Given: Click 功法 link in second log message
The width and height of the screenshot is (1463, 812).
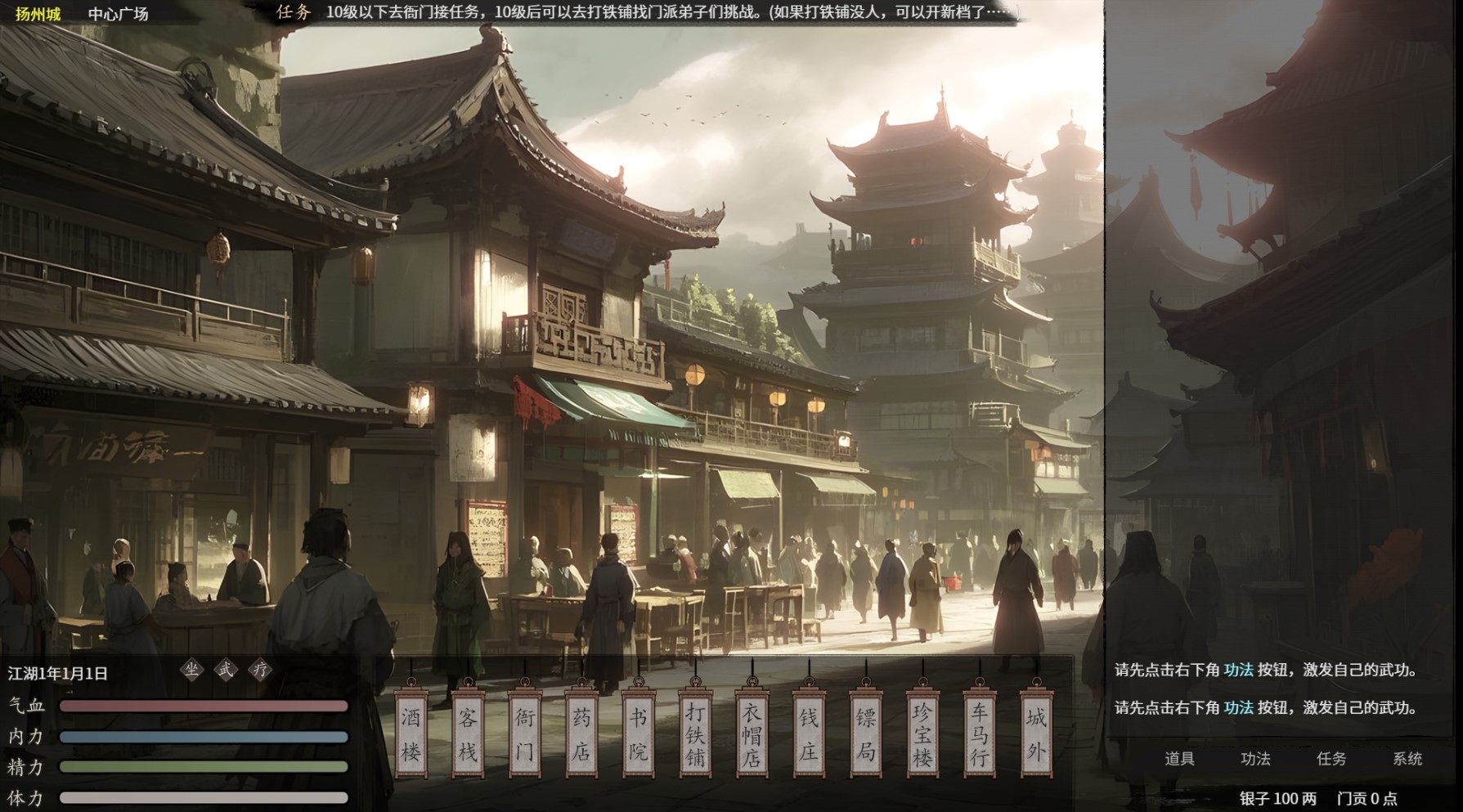Looking at the screenshot, I should pyautogui.click(x=1238, y=707).
